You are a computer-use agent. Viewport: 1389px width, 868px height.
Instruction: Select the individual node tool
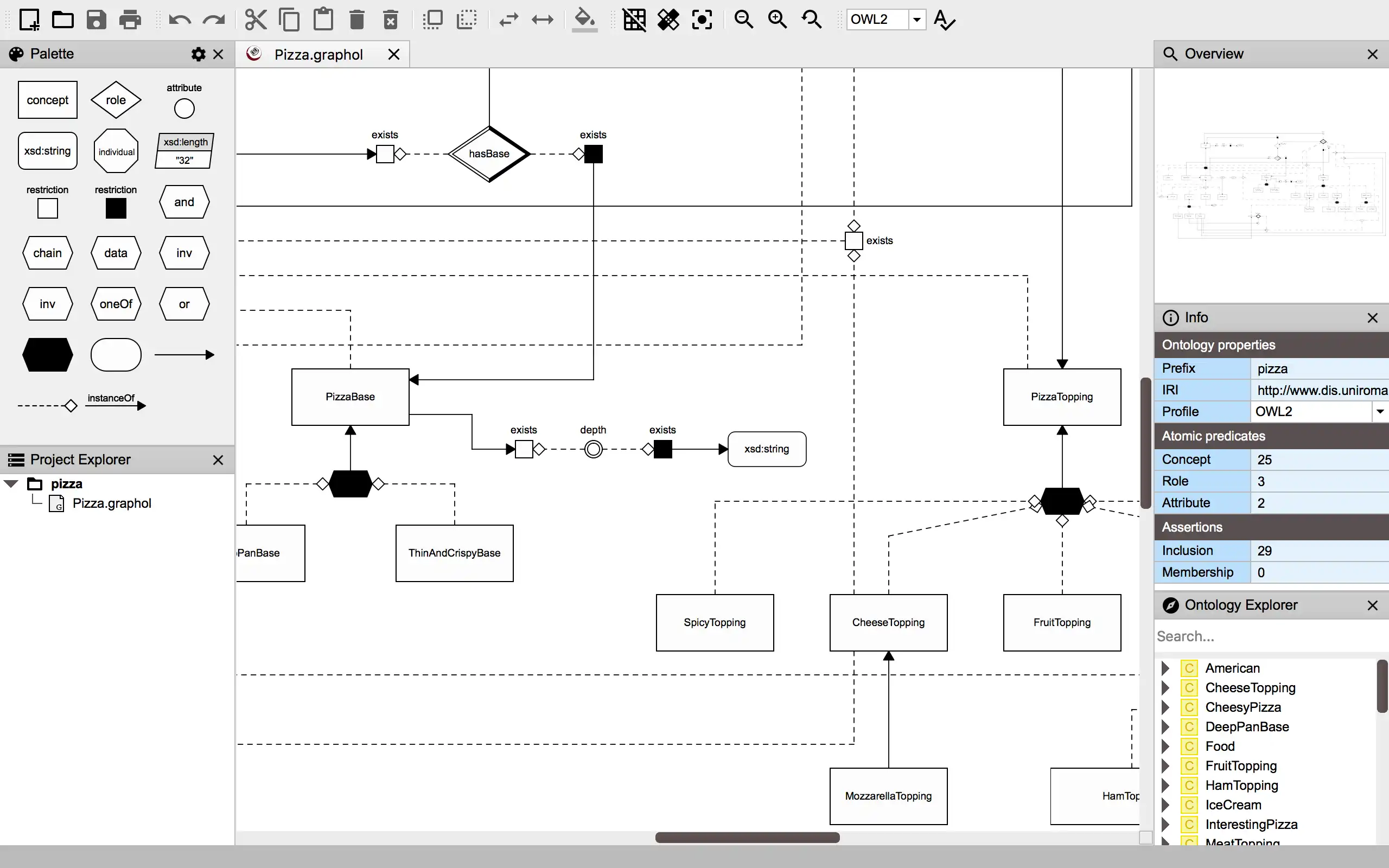point(115,151)
